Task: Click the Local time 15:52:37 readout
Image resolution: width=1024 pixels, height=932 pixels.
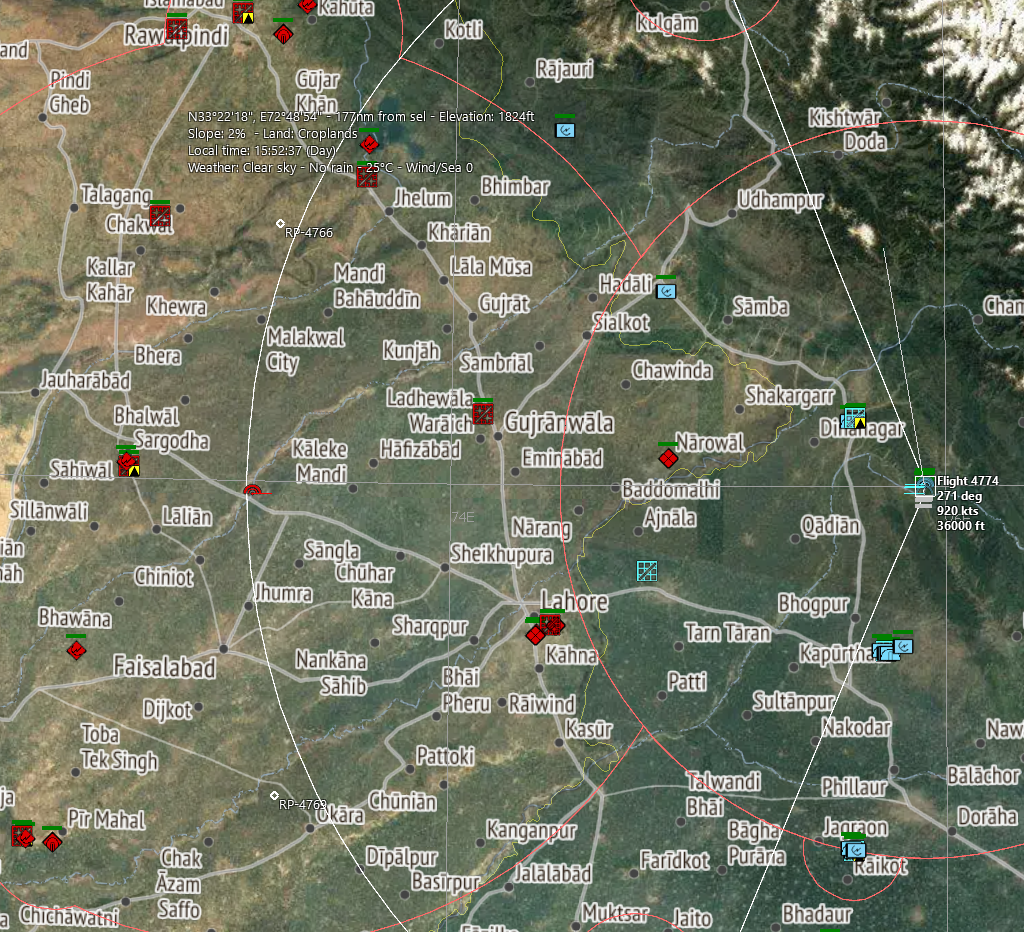Action: 261,150
